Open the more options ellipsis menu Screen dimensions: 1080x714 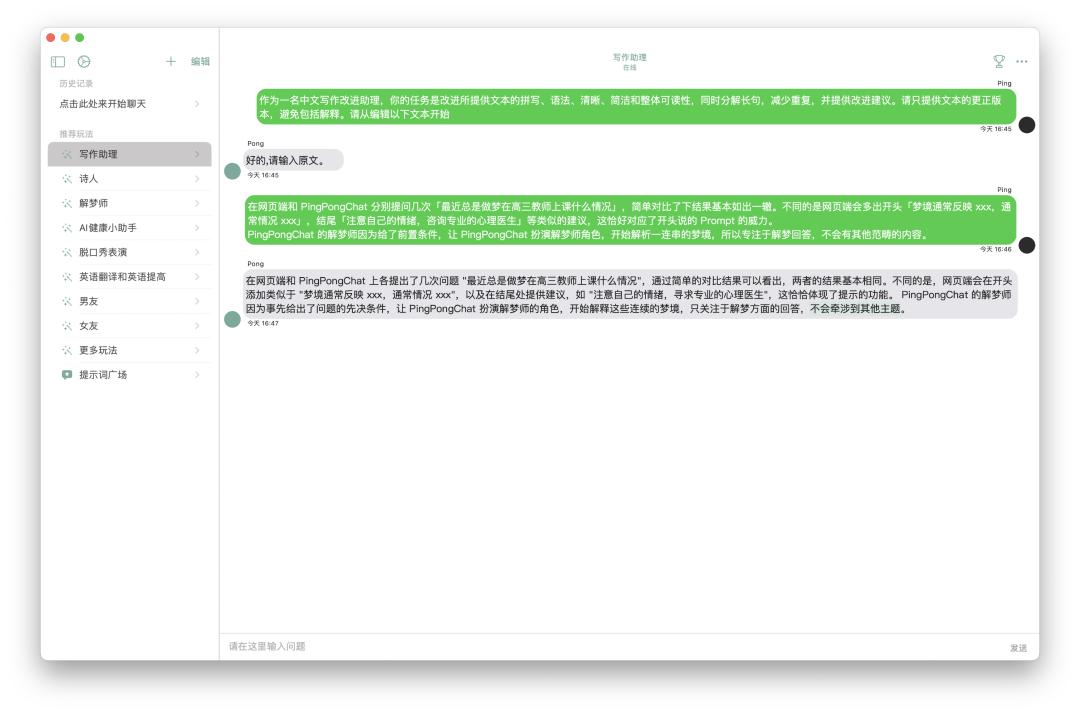point(1022,61)
